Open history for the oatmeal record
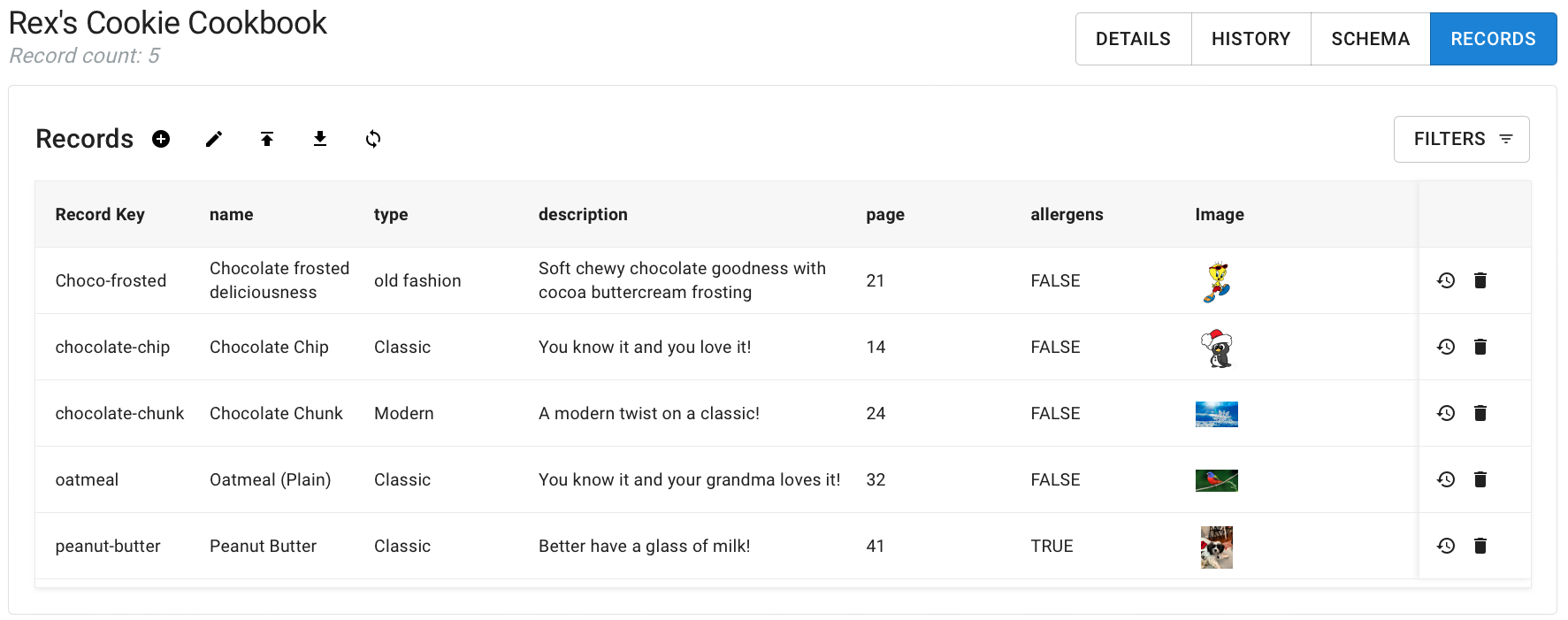Image resolution: width=1568 pixels, height=620 pixels. 1446,479
